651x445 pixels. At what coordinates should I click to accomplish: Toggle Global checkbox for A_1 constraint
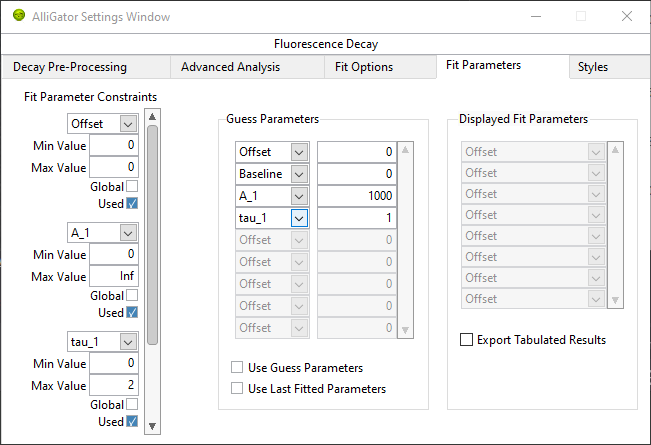[x=132, y=295]
